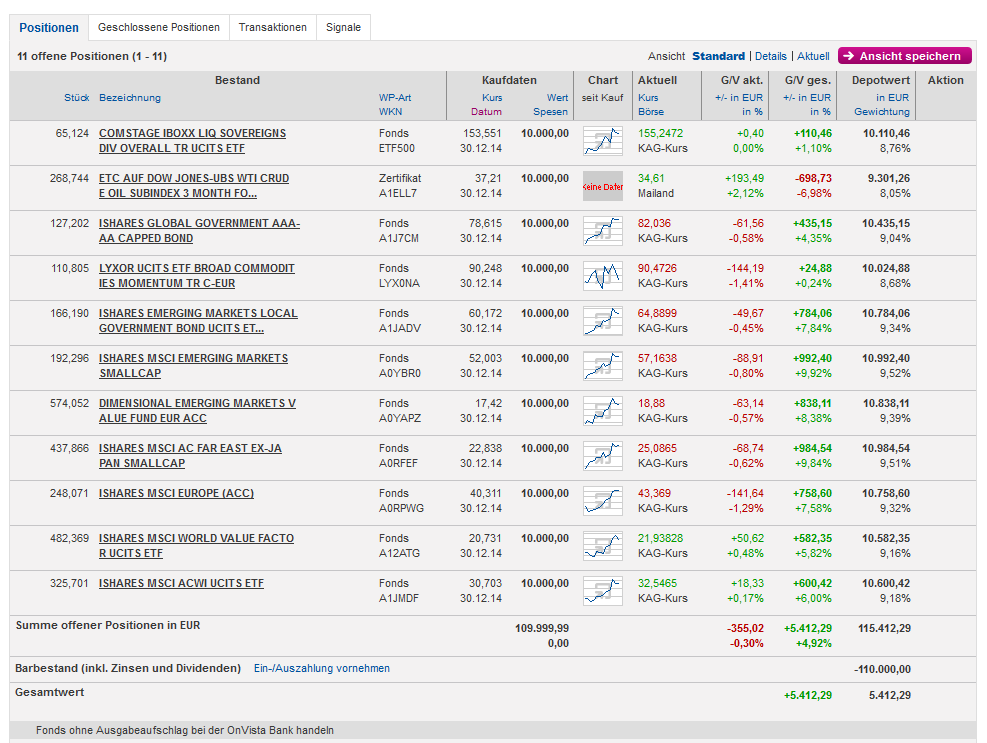This screenshot has width=987, height=743.
Task: Open chart thumbnail for iShares Global Government bond
Action: point(602,231)
